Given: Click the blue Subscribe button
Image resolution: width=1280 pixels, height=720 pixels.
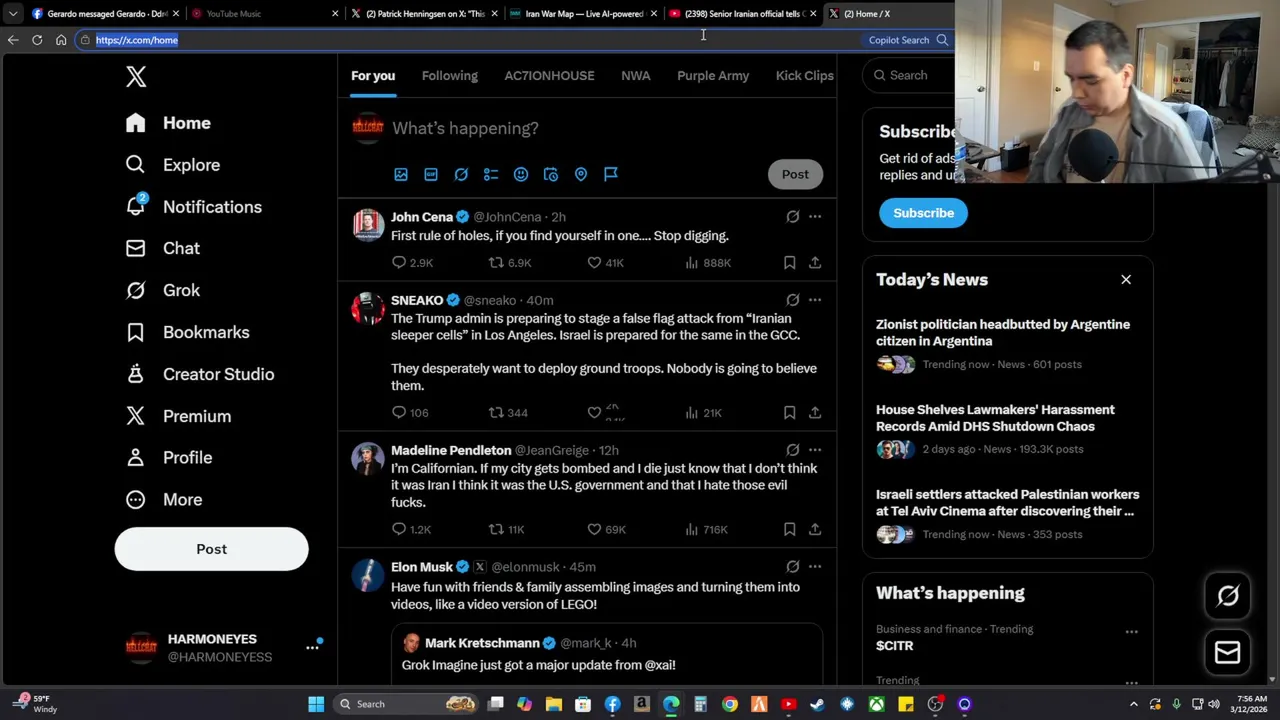Looking at the screenshot, I should (923, 213).
